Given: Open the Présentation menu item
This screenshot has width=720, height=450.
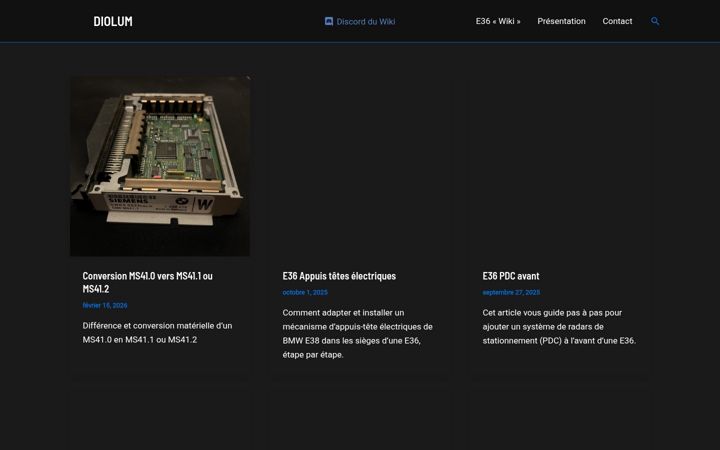Looking at the screenshot, I should [x=561, y=21].
